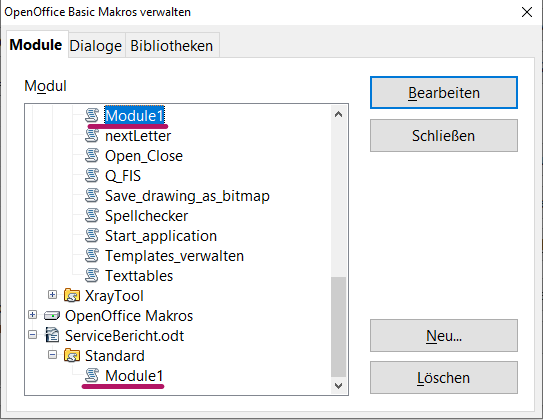Select the Save_drawing_as_bitmap module icon

pyautogui.click(x=92, y=196)
